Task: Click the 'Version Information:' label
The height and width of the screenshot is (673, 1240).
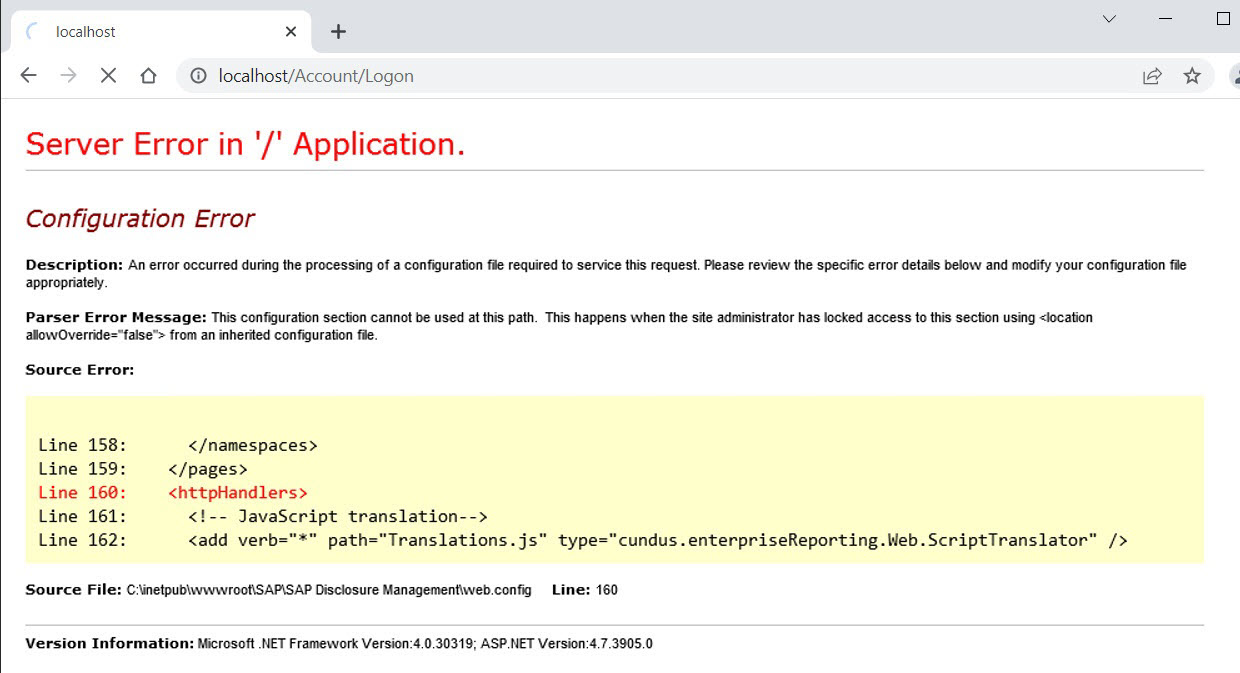Action: coord(110,643)
